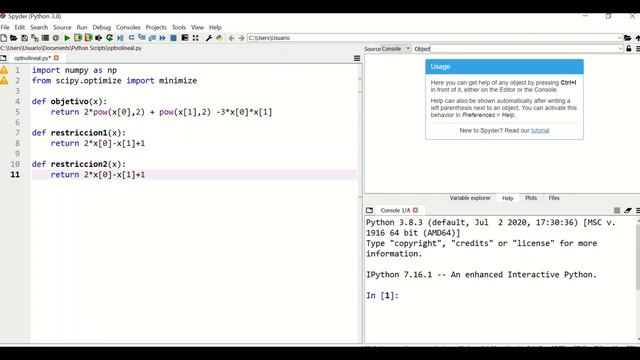Click the Save all files icon

click(x=35, y=38)
